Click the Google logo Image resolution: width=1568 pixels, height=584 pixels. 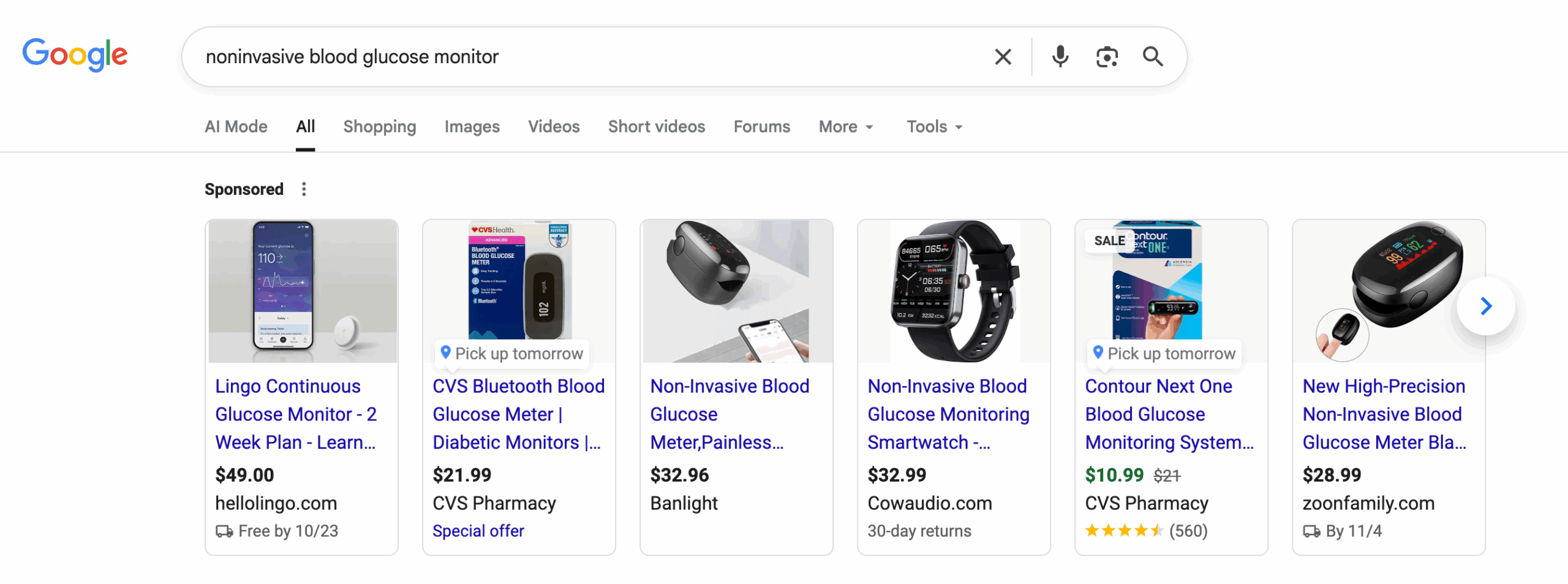(x=75, y=55)
